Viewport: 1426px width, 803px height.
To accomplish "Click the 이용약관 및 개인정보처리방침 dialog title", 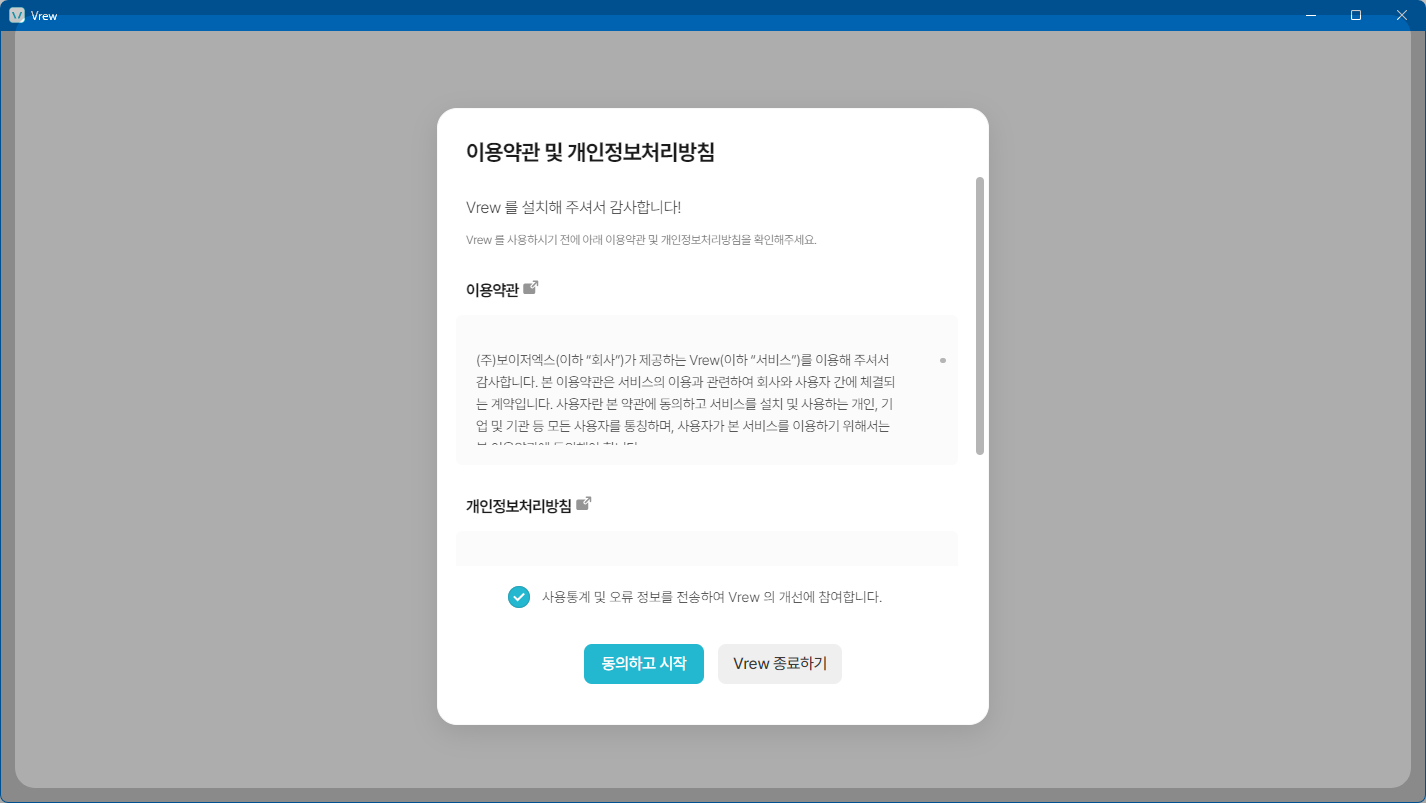I will click(x=590, y=152).
